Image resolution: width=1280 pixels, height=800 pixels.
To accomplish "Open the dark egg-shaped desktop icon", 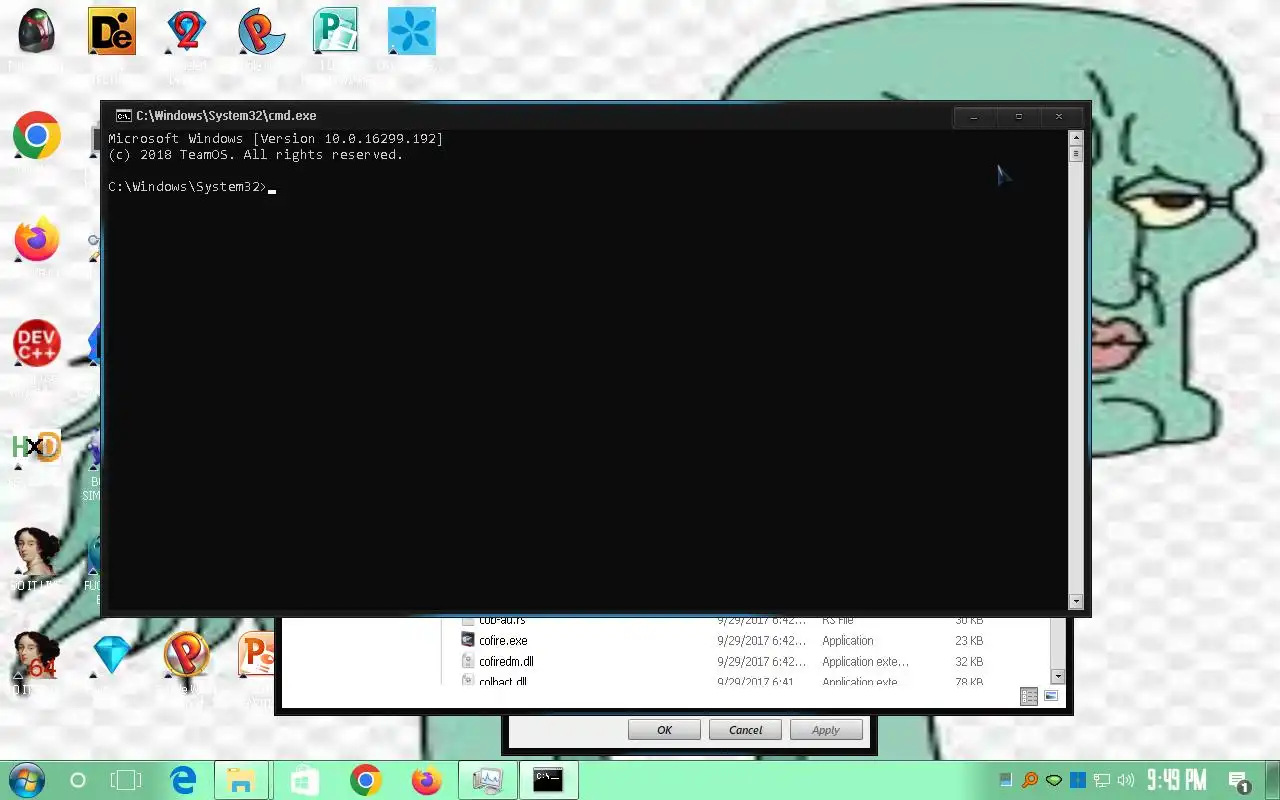I will point(37,31).
